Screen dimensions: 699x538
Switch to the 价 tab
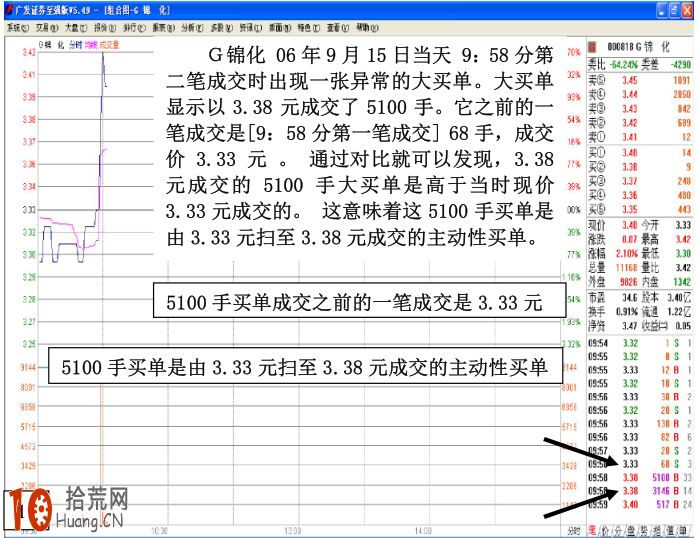tap(605, 530)
